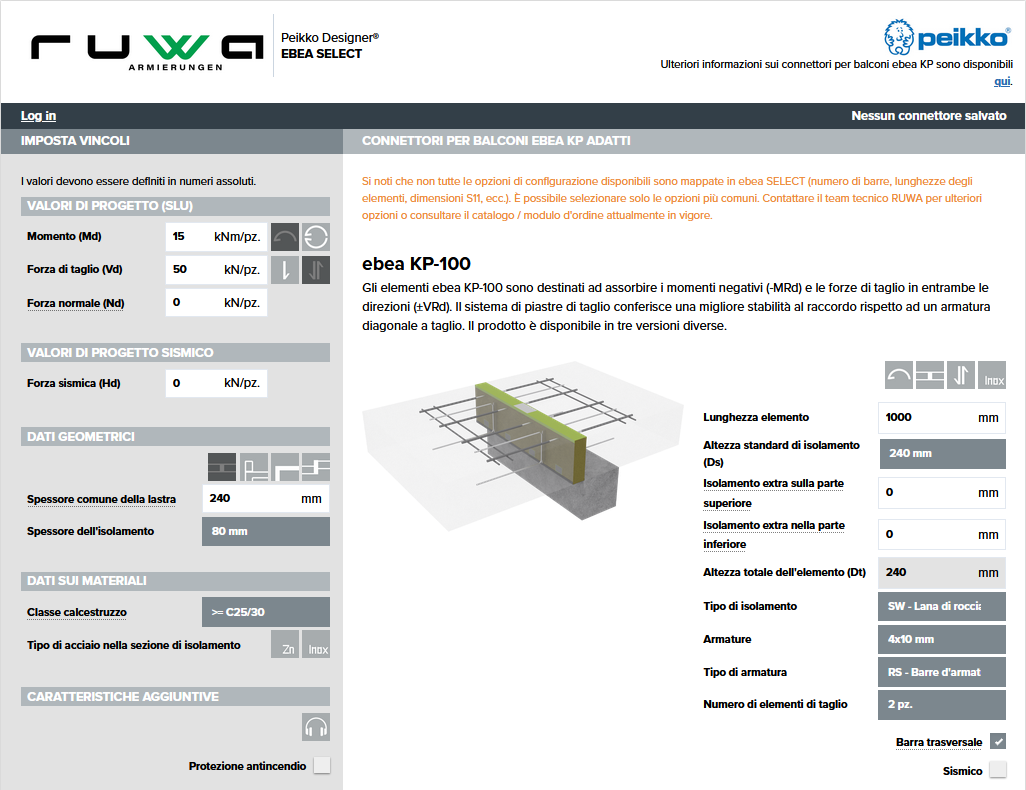Click the 'VALORI DI PROGETTO (SLU)' section header
The width and height of the screenshot is (1026, 790).
[x=175, y=206]
